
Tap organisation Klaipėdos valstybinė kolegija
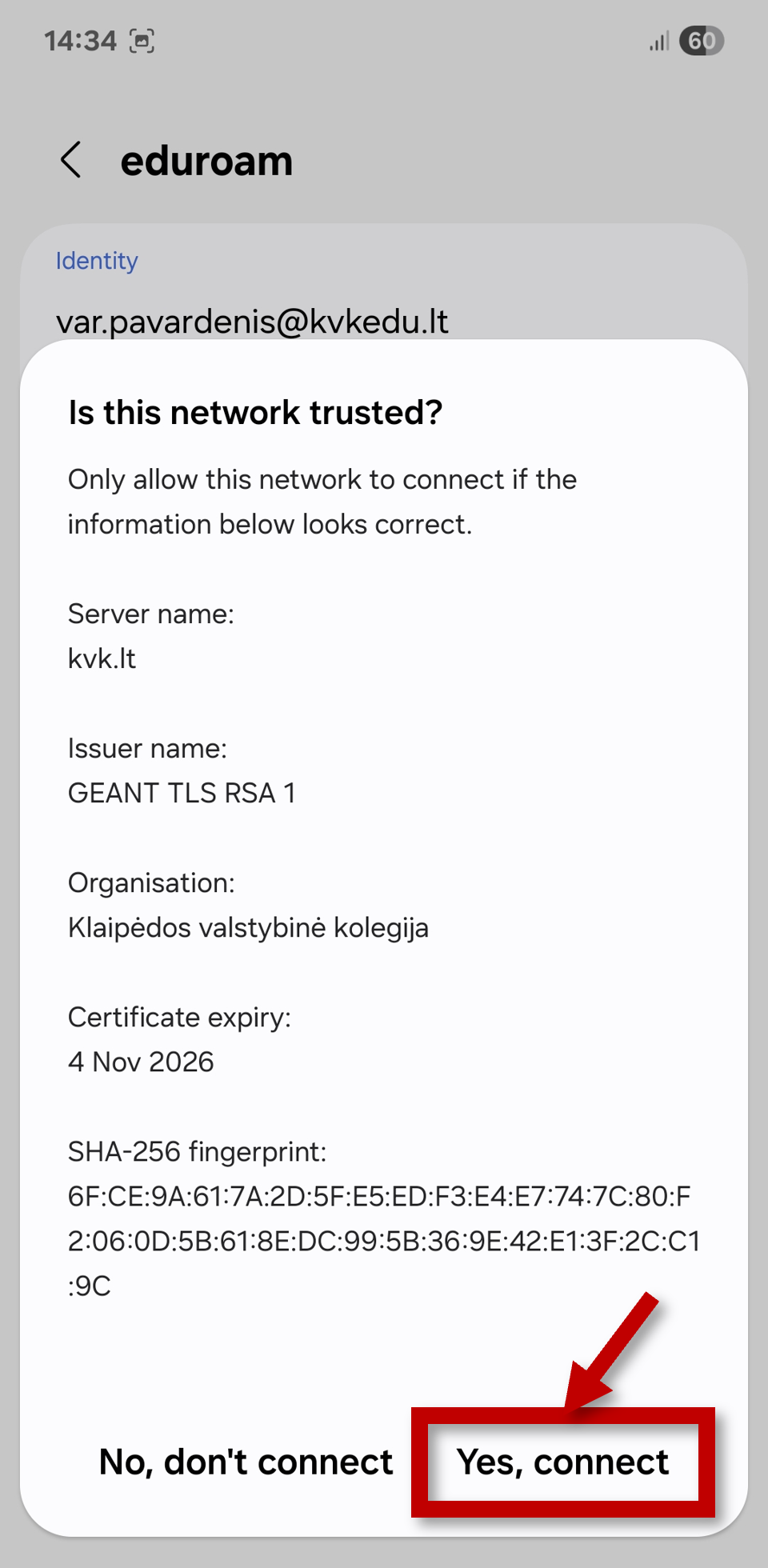248,928
